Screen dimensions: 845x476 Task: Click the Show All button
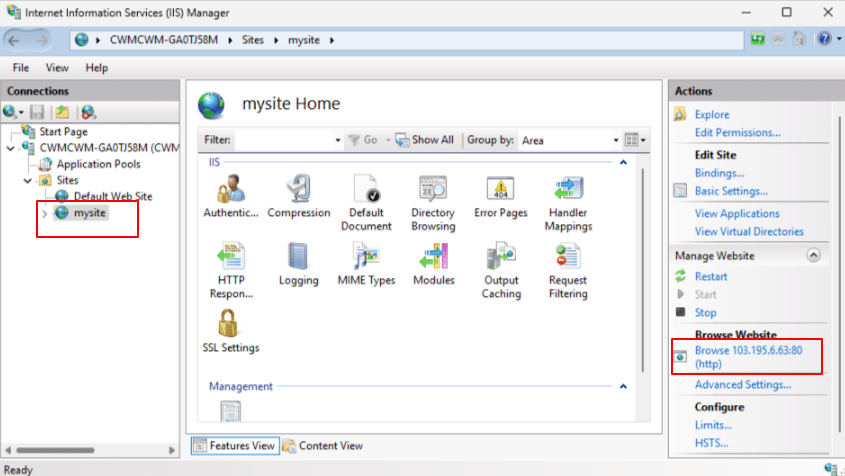click(425, 140)
